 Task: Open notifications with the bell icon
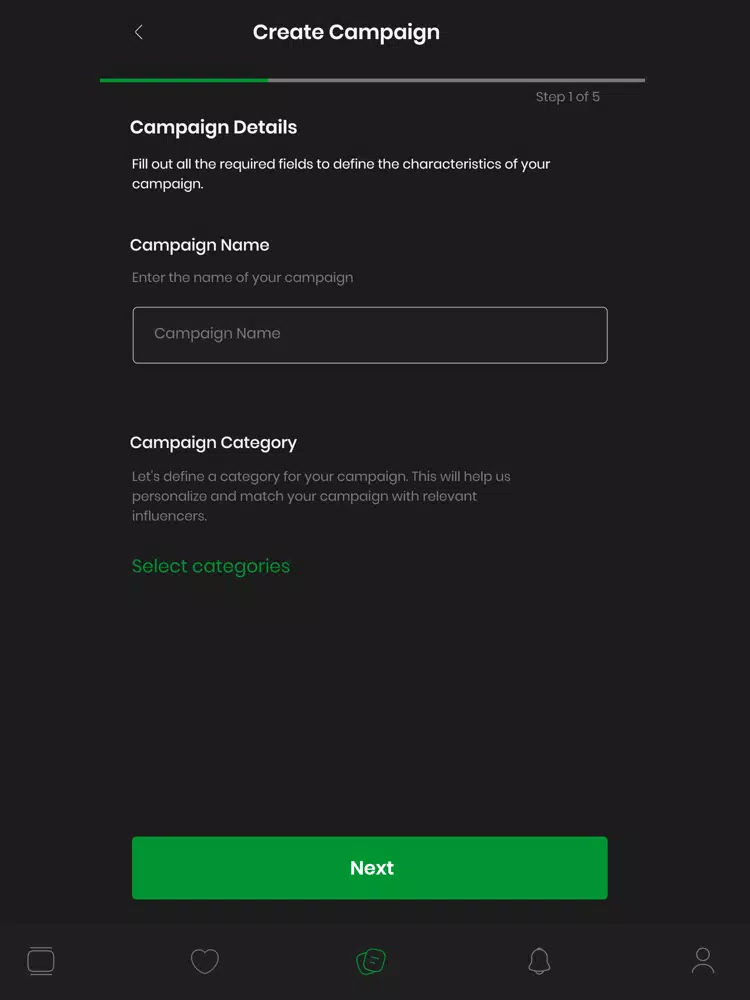point(539,960)
